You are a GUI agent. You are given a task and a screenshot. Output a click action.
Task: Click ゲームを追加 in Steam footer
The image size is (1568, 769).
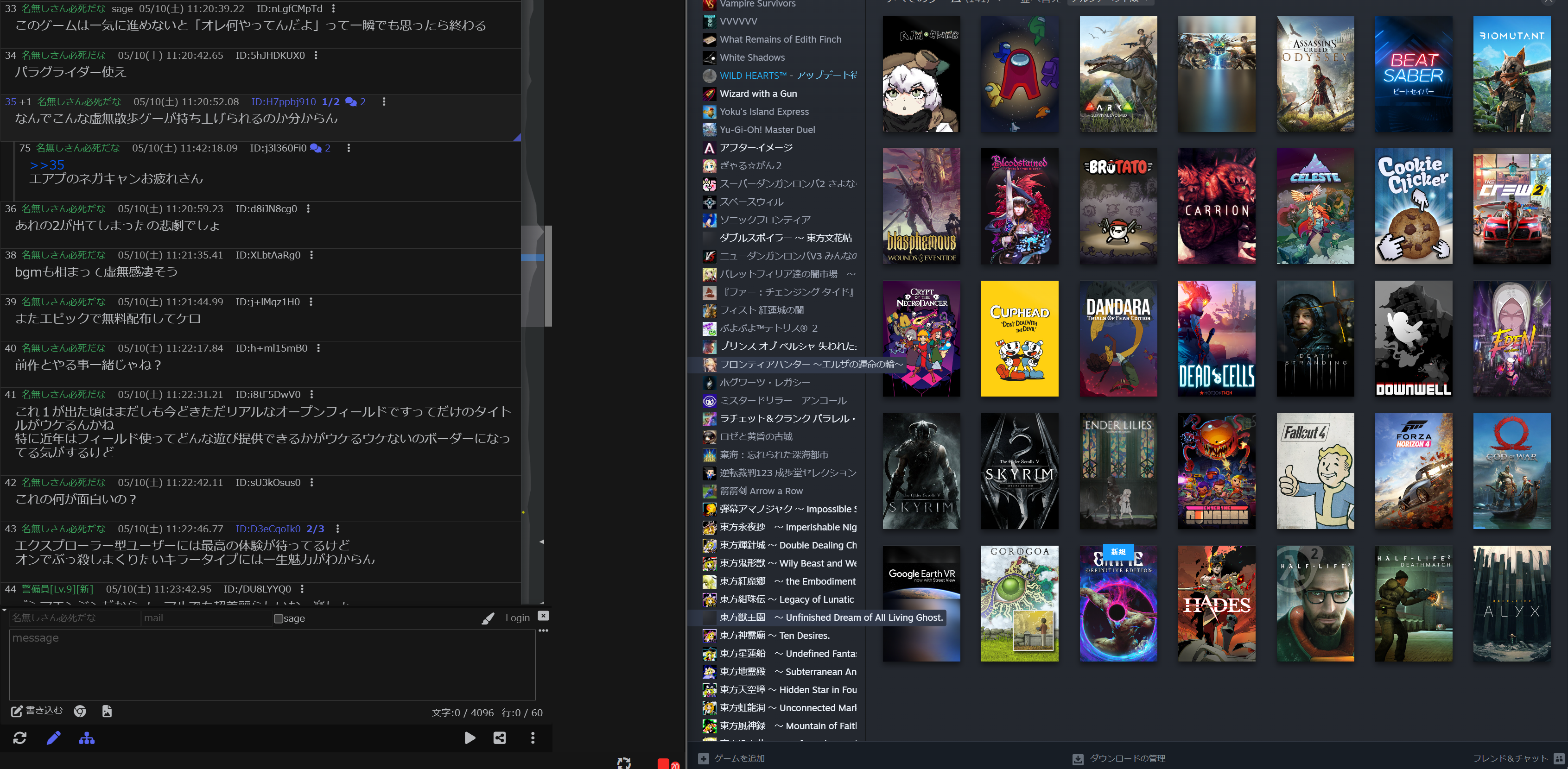tap(739, 759)
